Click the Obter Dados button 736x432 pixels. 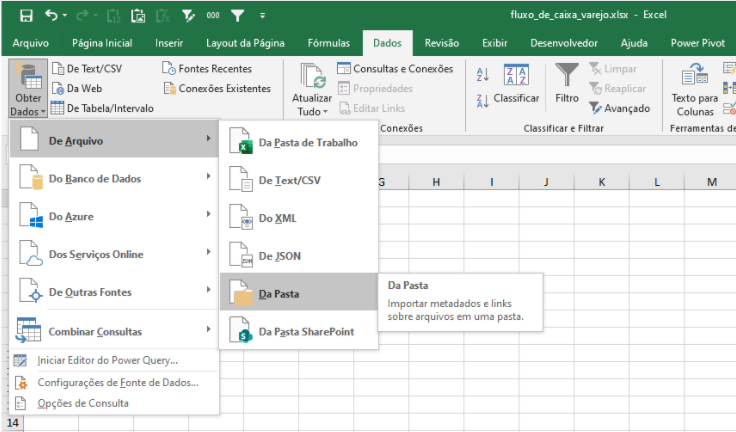pyautogui.click(x=28, y=88)
